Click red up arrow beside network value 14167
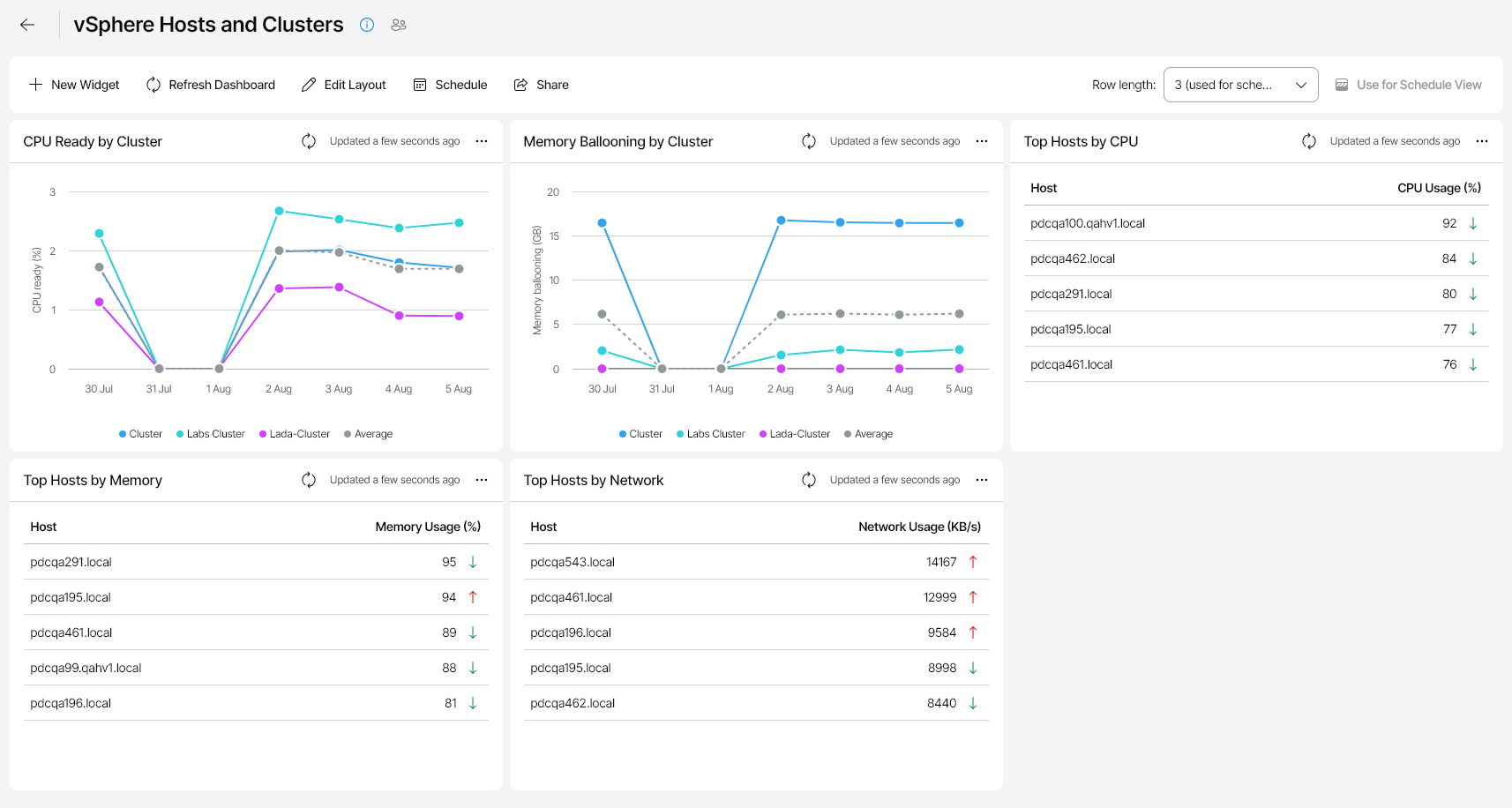1512x808 pixels. pos(973,562)
